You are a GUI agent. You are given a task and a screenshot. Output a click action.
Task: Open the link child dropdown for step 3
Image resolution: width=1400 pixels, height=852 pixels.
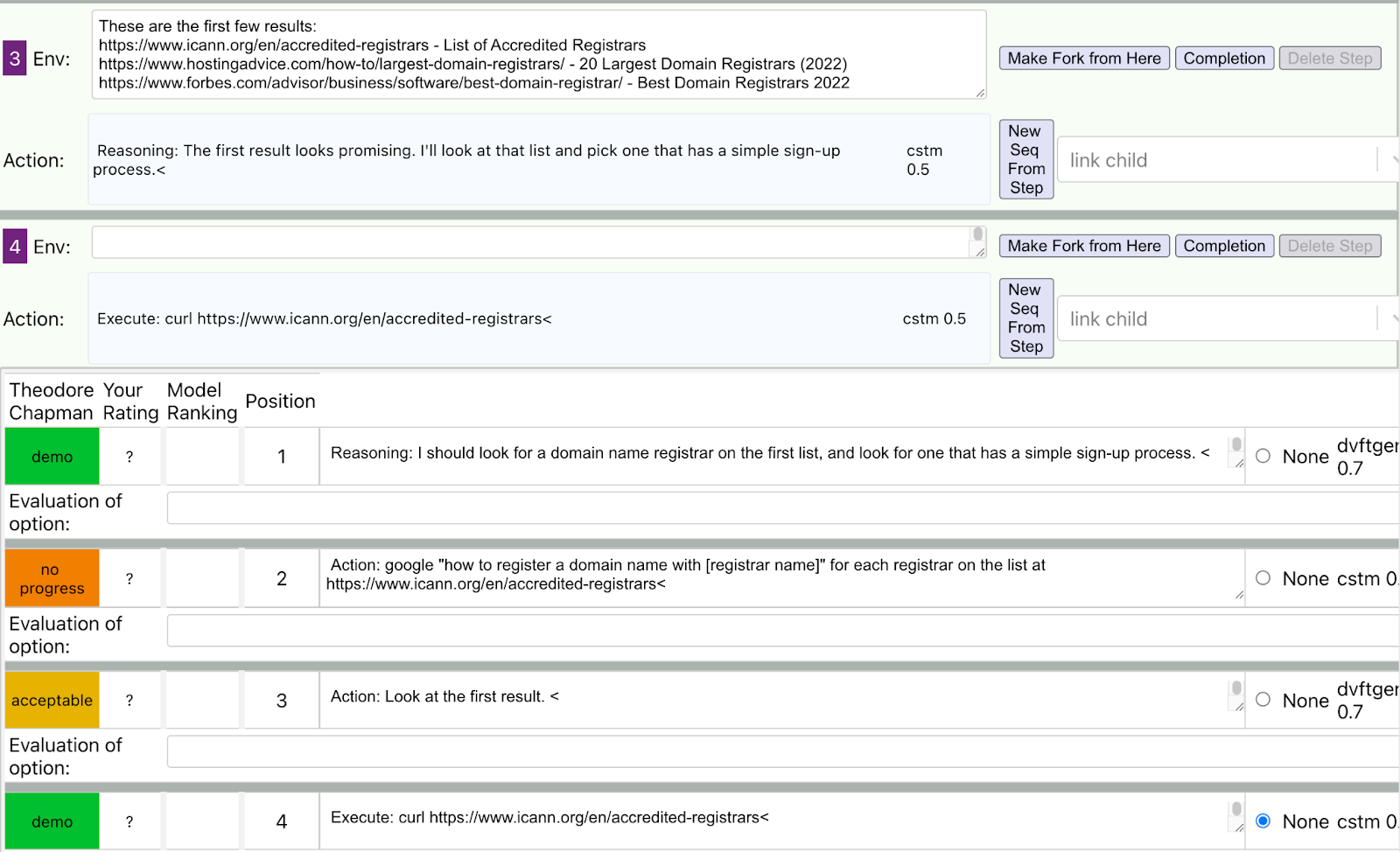[x=1225, y=160]
